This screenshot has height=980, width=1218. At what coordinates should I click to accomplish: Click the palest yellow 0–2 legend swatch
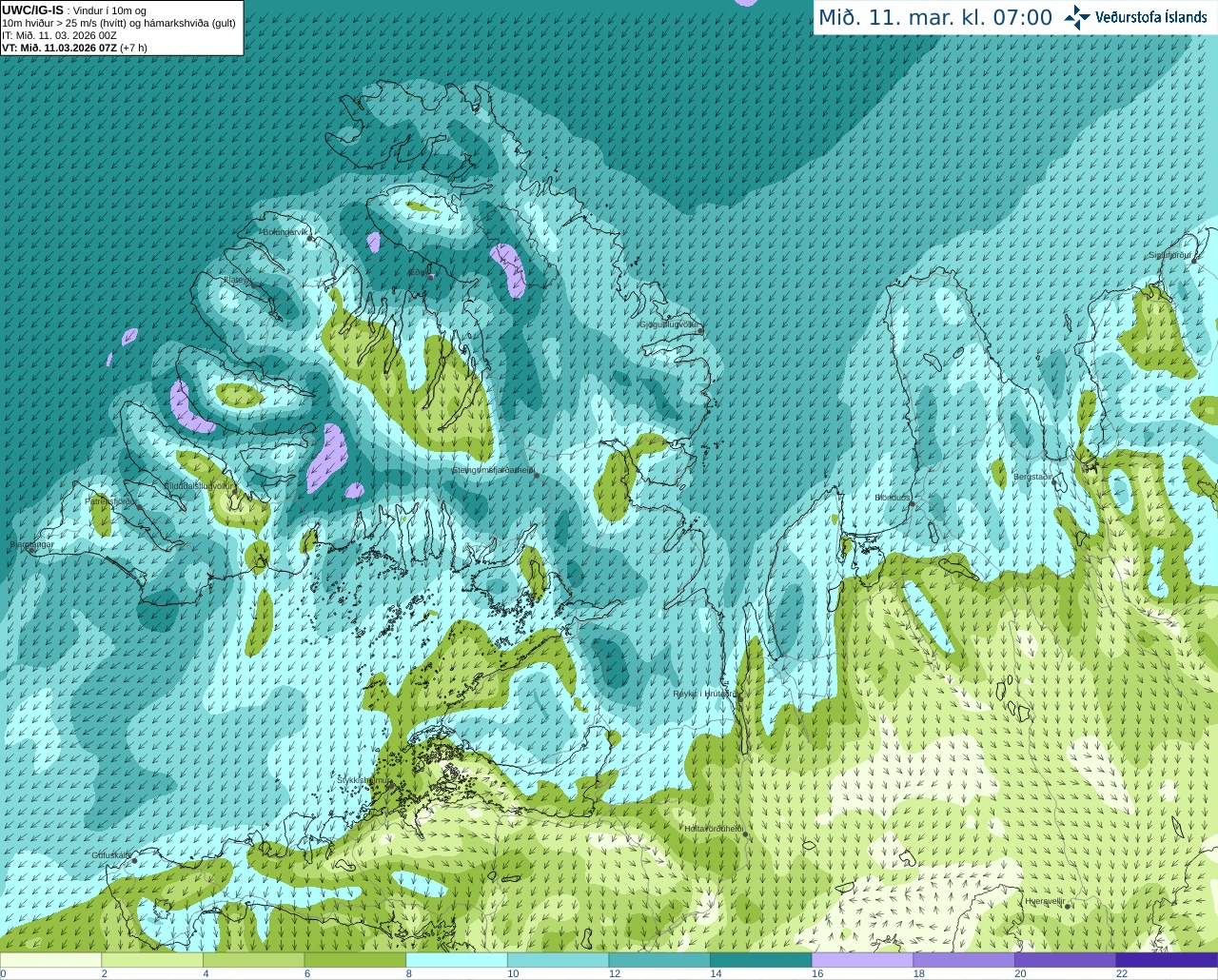(50, 960)
